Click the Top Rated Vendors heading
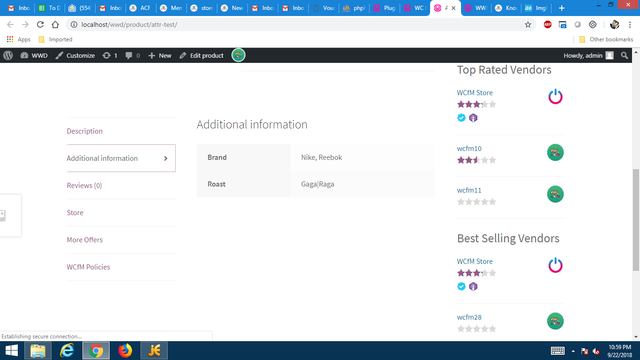 point(504,70)
